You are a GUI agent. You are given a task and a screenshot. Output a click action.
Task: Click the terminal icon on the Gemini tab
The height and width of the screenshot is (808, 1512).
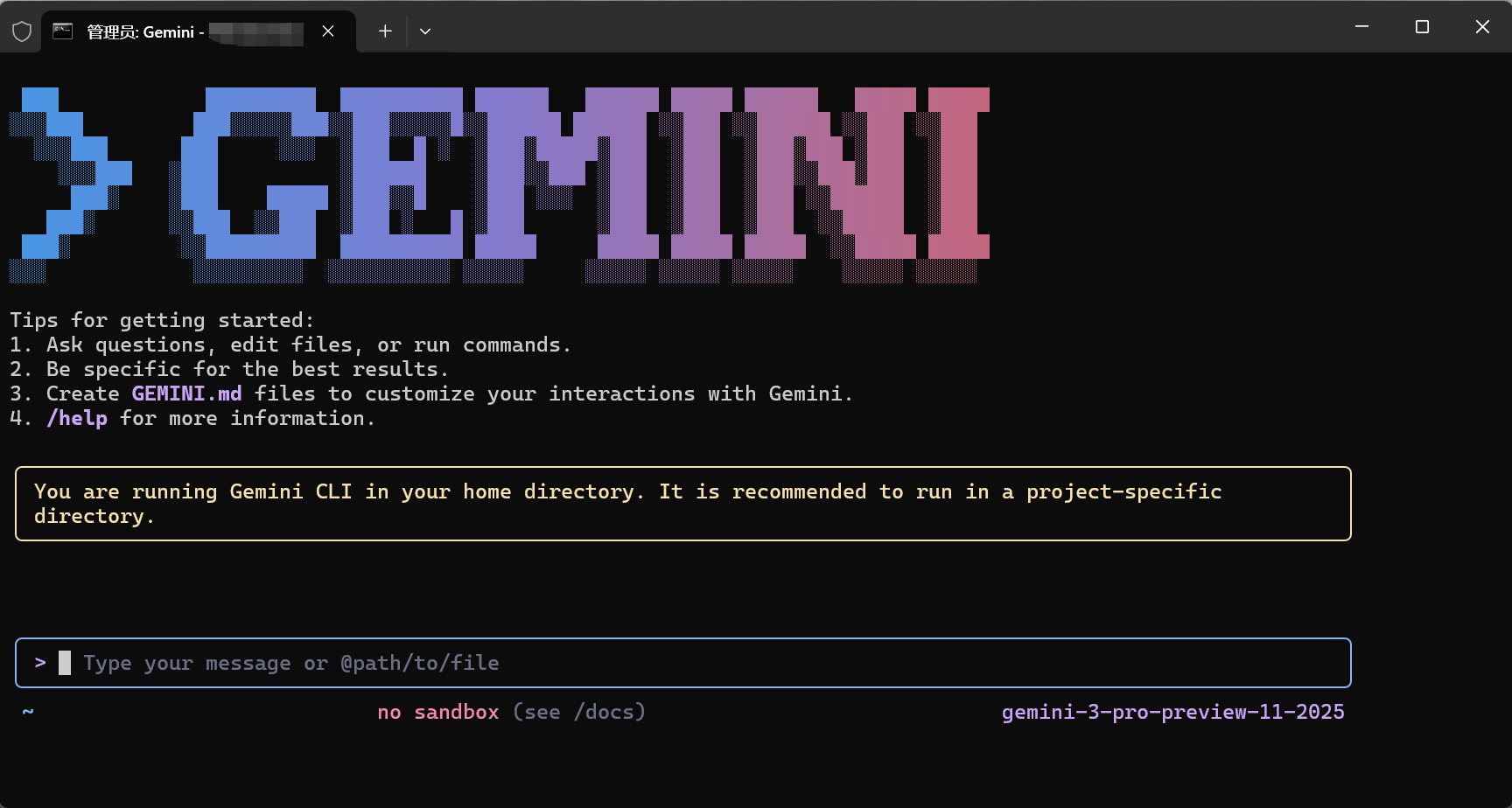(61, 31)
